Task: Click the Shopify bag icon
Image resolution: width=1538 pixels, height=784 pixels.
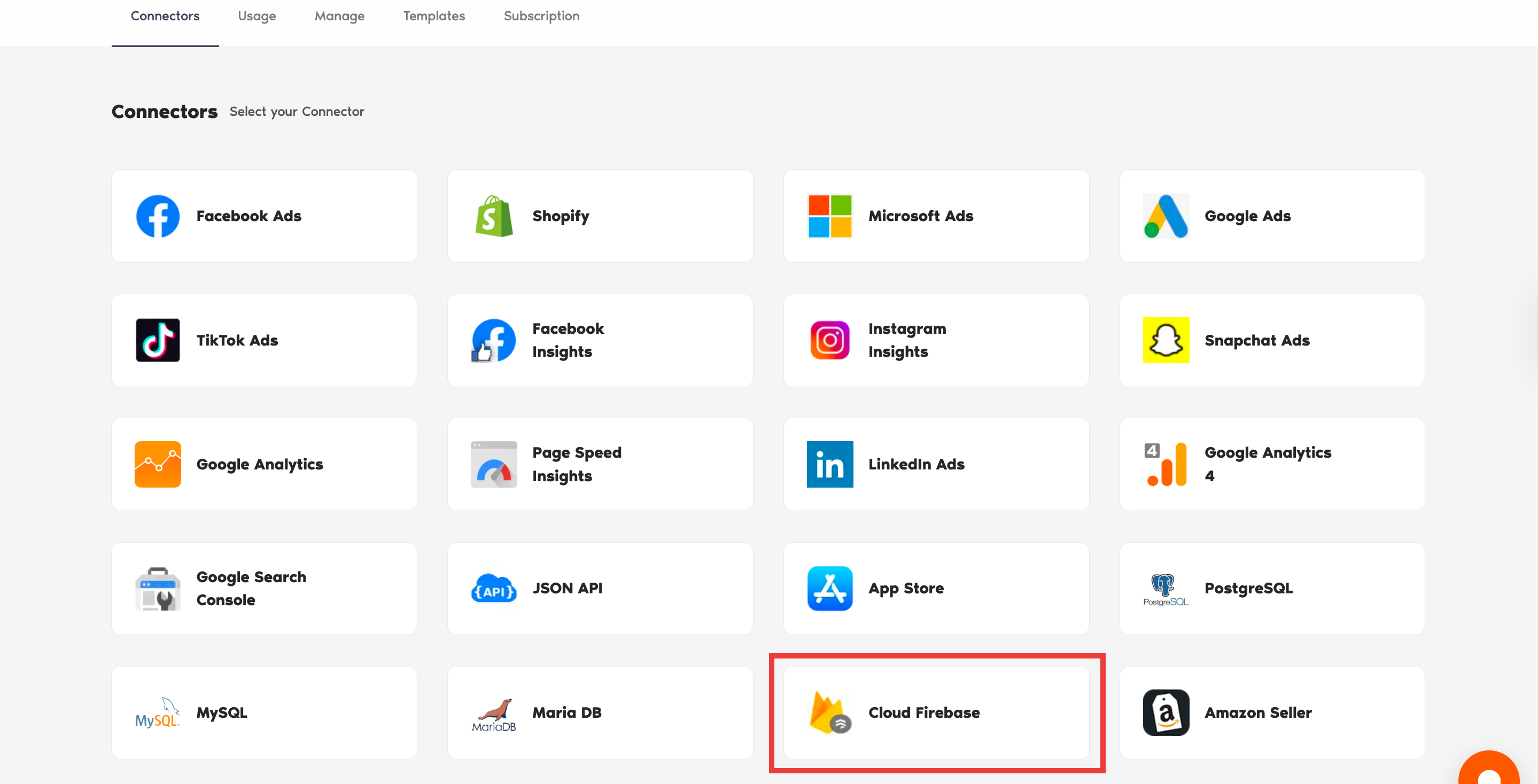Action: [494, 216]
